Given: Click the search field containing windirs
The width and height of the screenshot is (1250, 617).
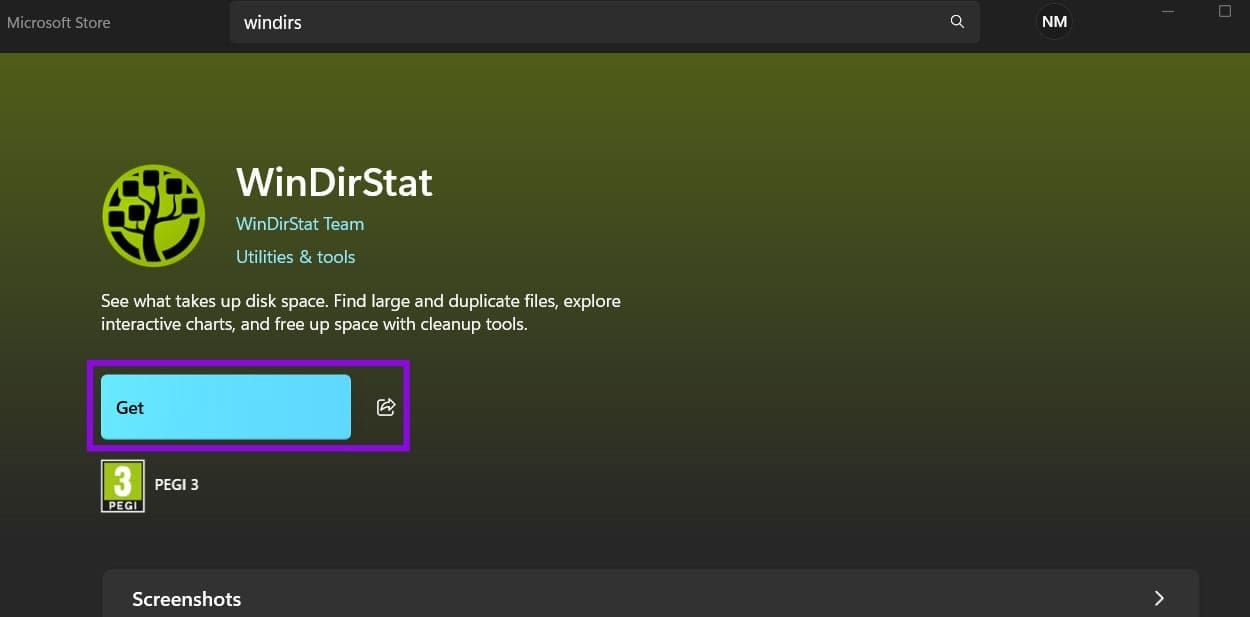Looking at the screenshot, I should [605, 22].
